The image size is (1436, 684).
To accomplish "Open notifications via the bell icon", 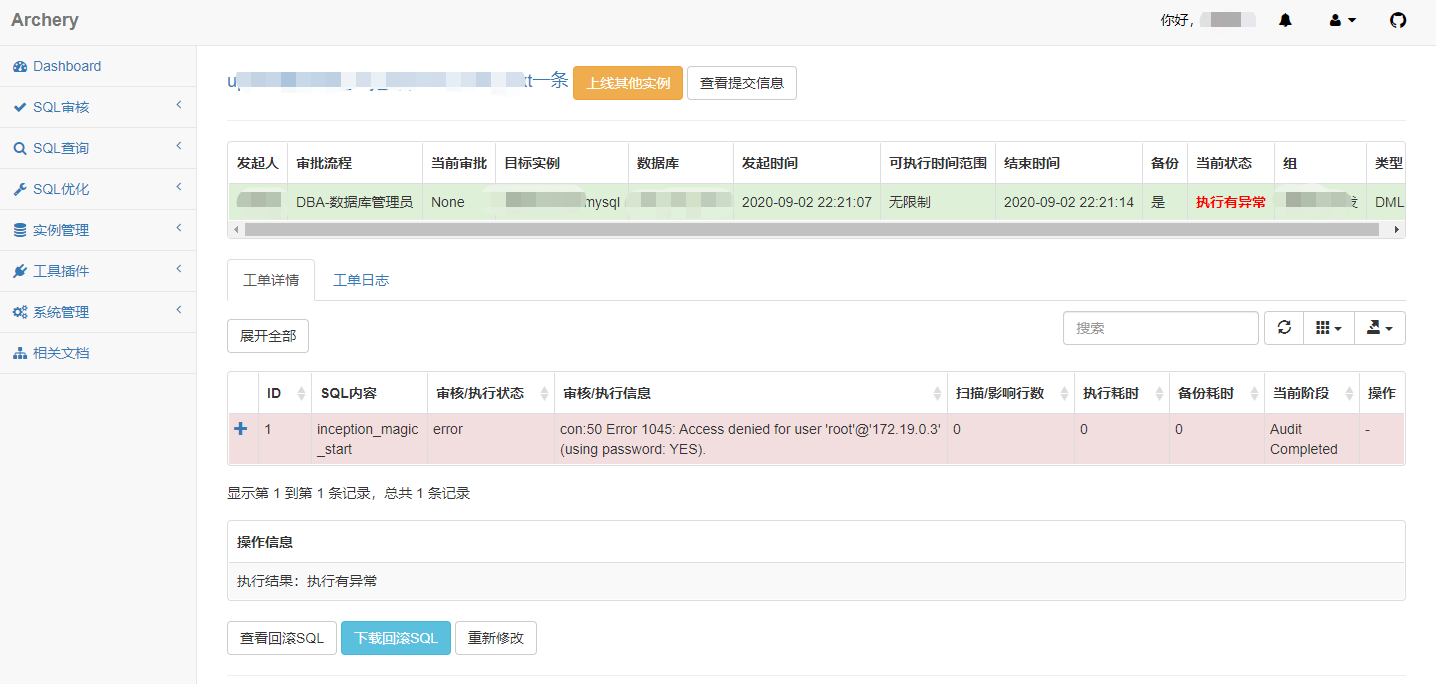I will 1285,20.
